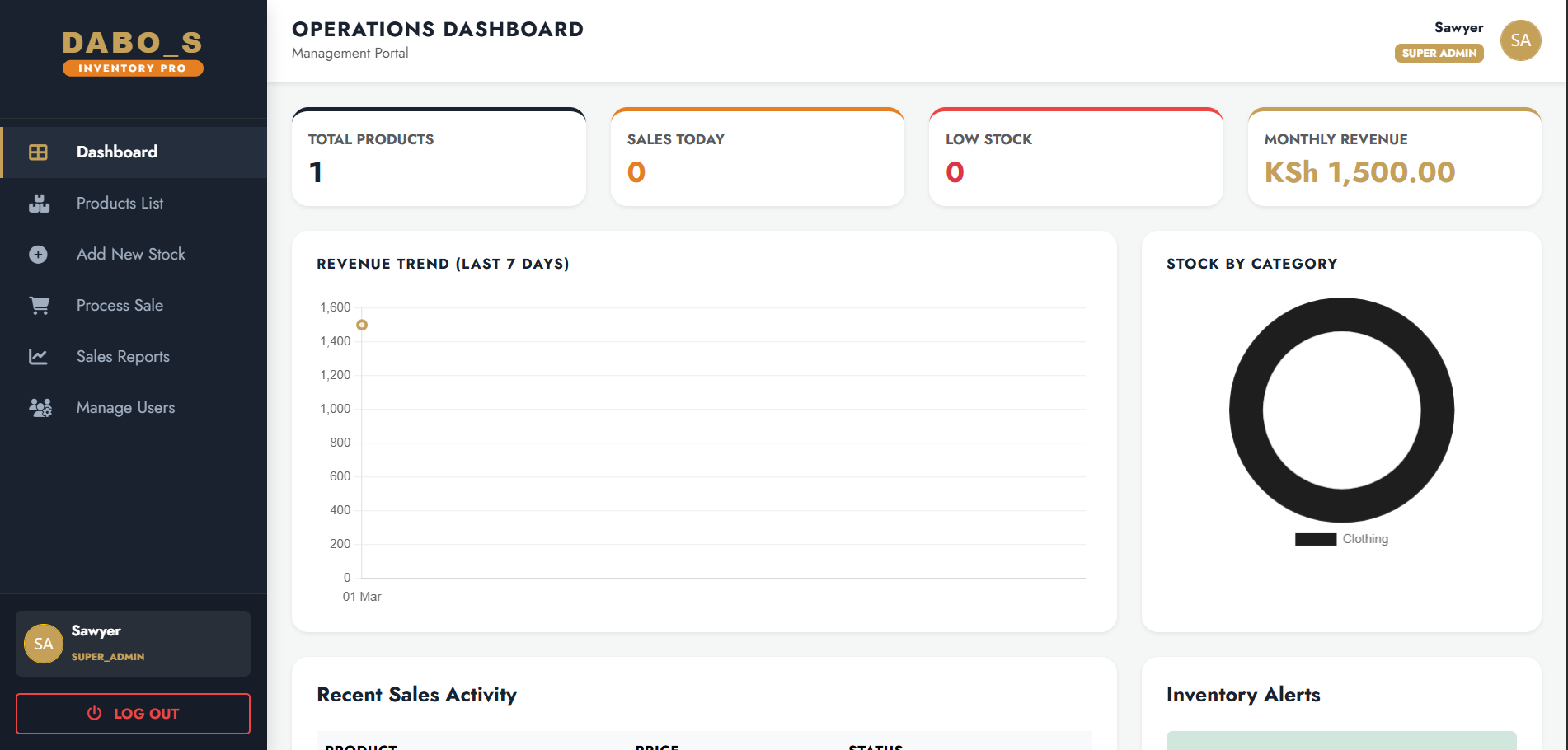Click the Products List boxes icon
The height and width of the screenshot is (750, 1568).
[39, 204]
